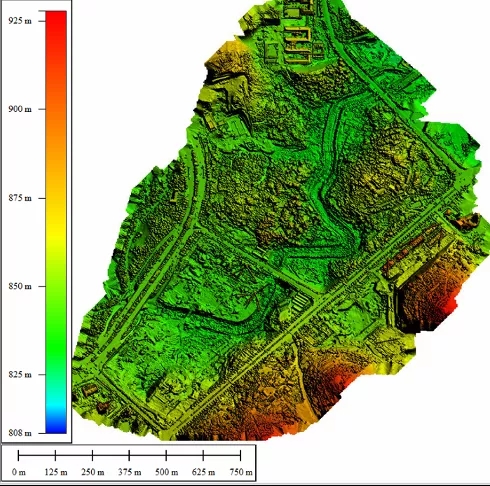Click the 825 m legend label
This screenshot has height=486, width=490.
point(20,375)
